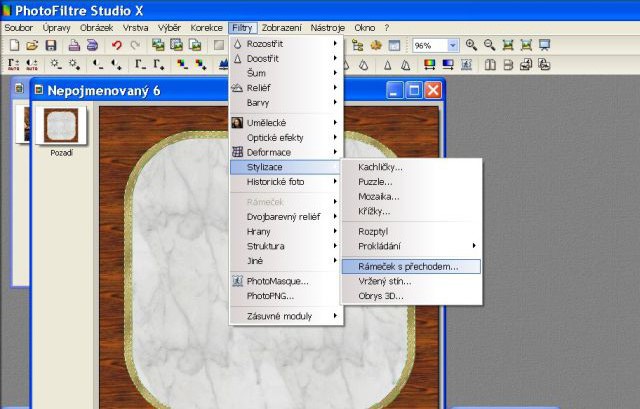Choose Mozaika... in Stylizace submenu

coord(411,196)
